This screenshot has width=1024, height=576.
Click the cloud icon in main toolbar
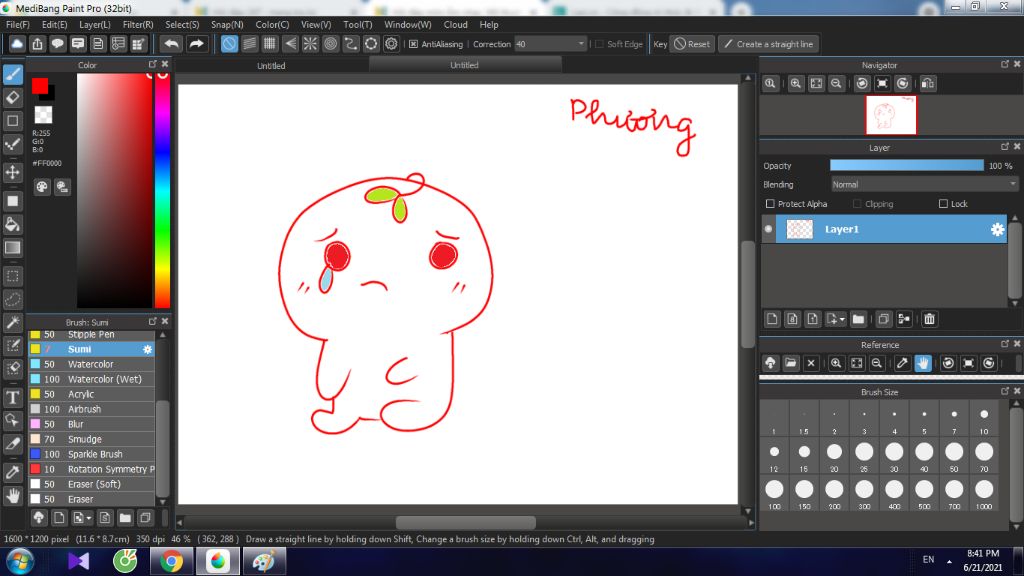17,44
